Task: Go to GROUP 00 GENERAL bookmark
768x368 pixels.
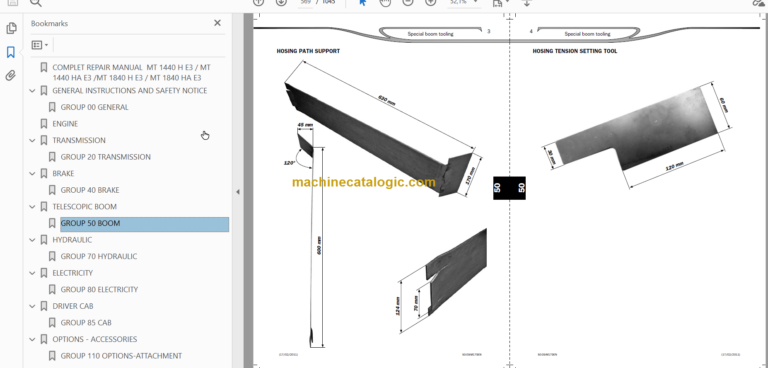Action: (x=95, y=107)
